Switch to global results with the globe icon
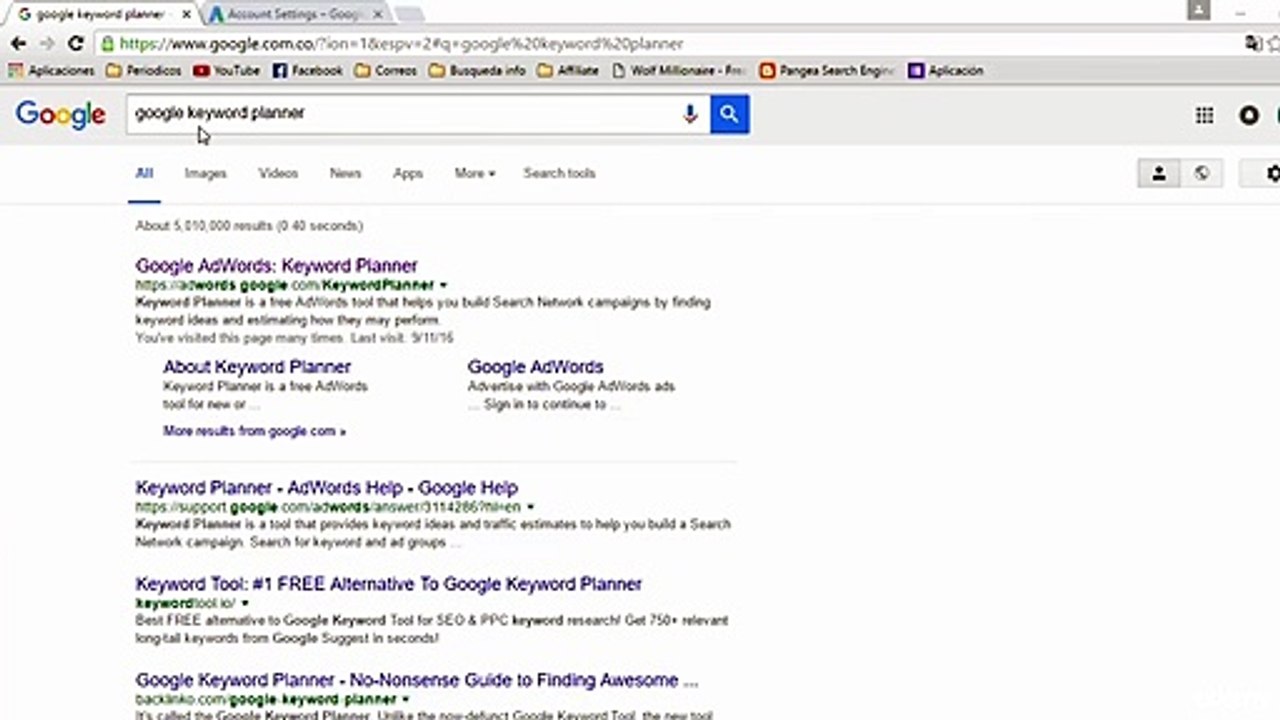Screen dimensions: 1280x720 tap(1201, 173)
